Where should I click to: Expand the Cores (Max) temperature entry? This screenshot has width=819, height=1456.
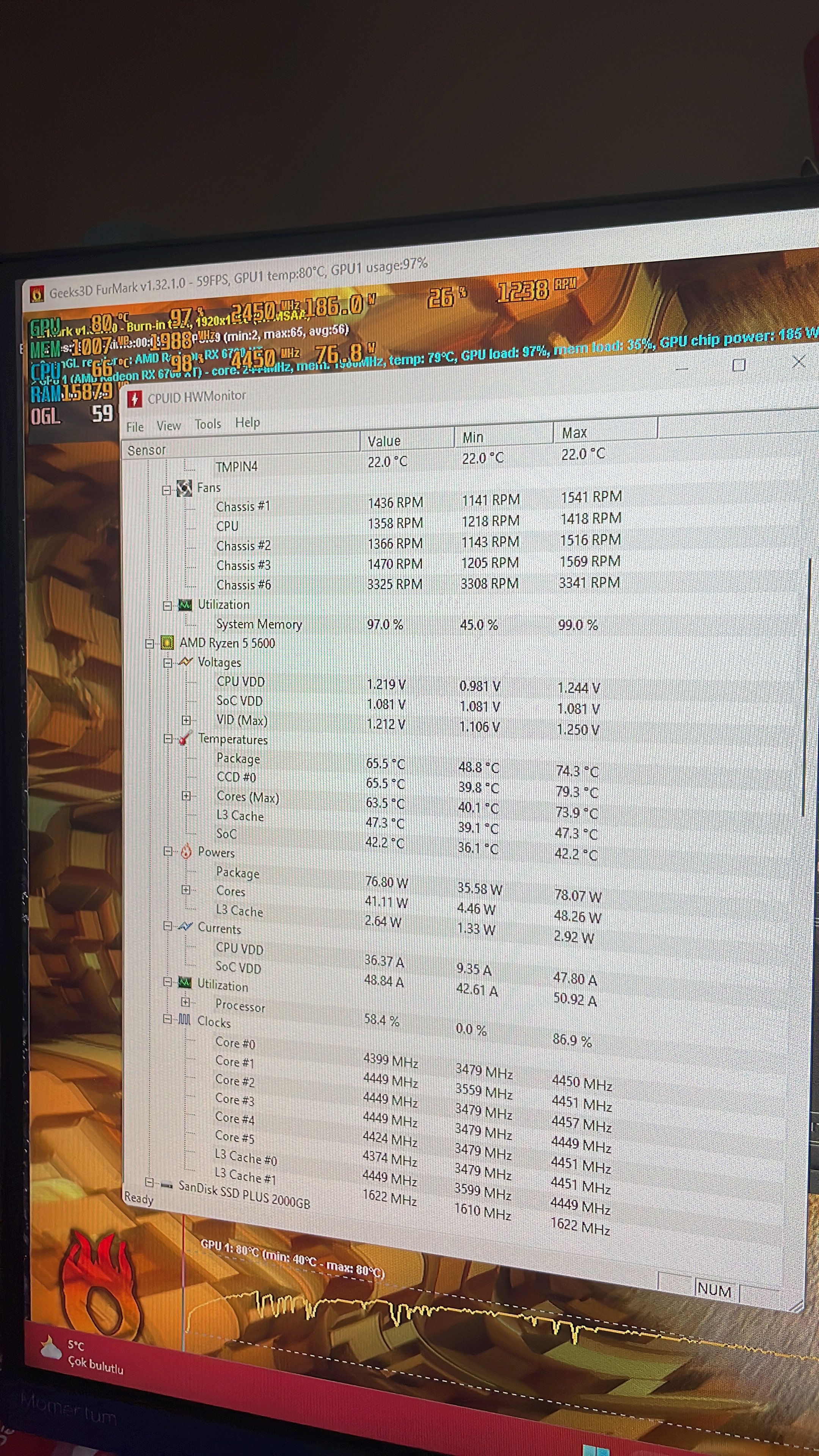click(x=186, y=796)
